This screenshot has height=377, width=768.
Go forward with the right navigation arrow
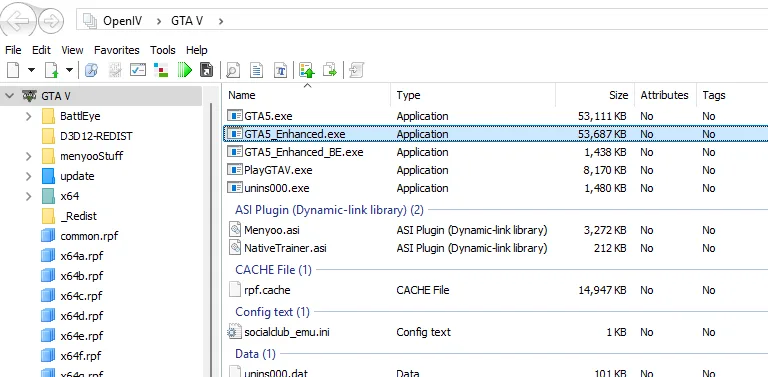click(x=51, y=21)
